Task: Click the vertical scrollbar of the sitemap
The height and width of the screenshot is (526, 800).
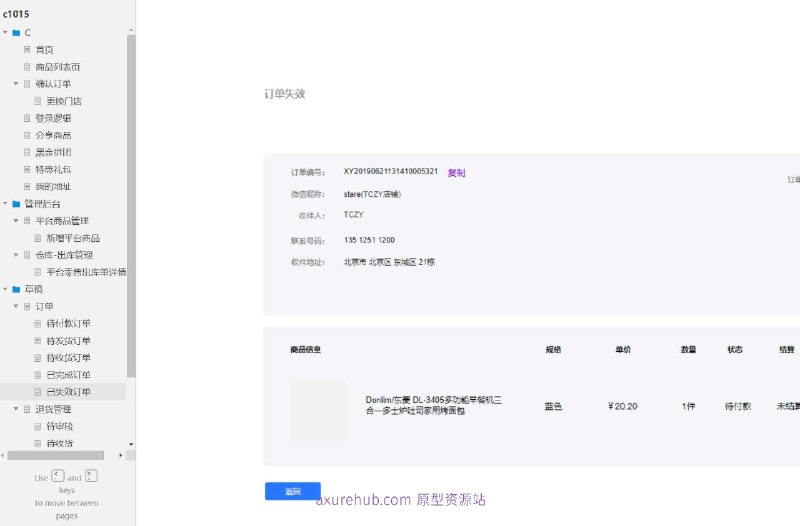Action: click(131, 206)
